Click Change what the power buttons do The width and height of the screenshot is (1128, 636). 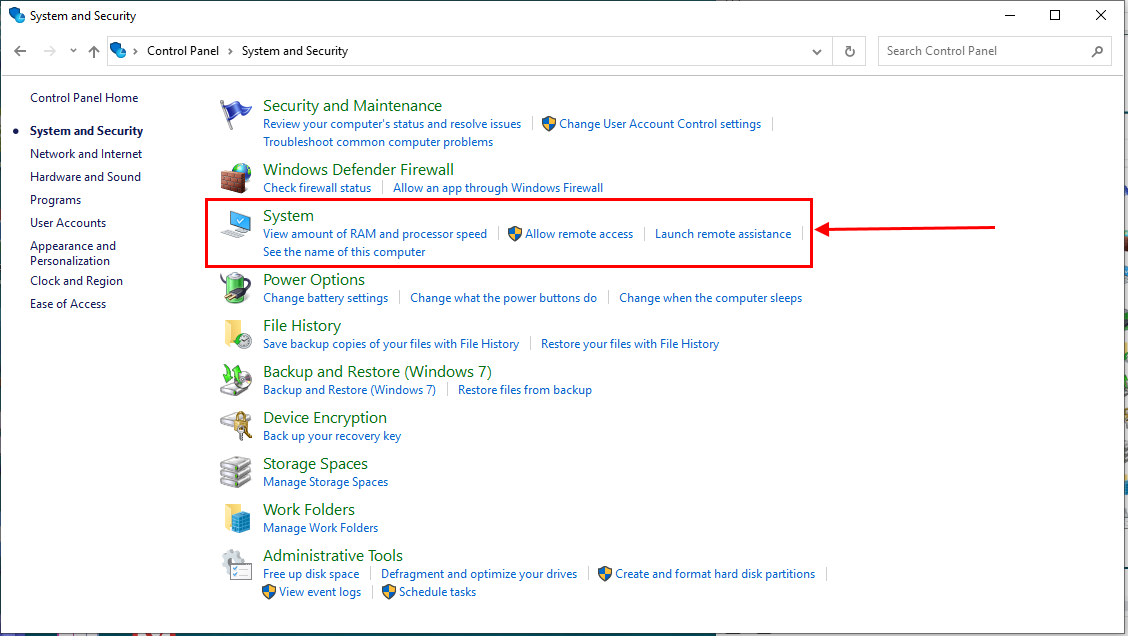pos(504,298)
